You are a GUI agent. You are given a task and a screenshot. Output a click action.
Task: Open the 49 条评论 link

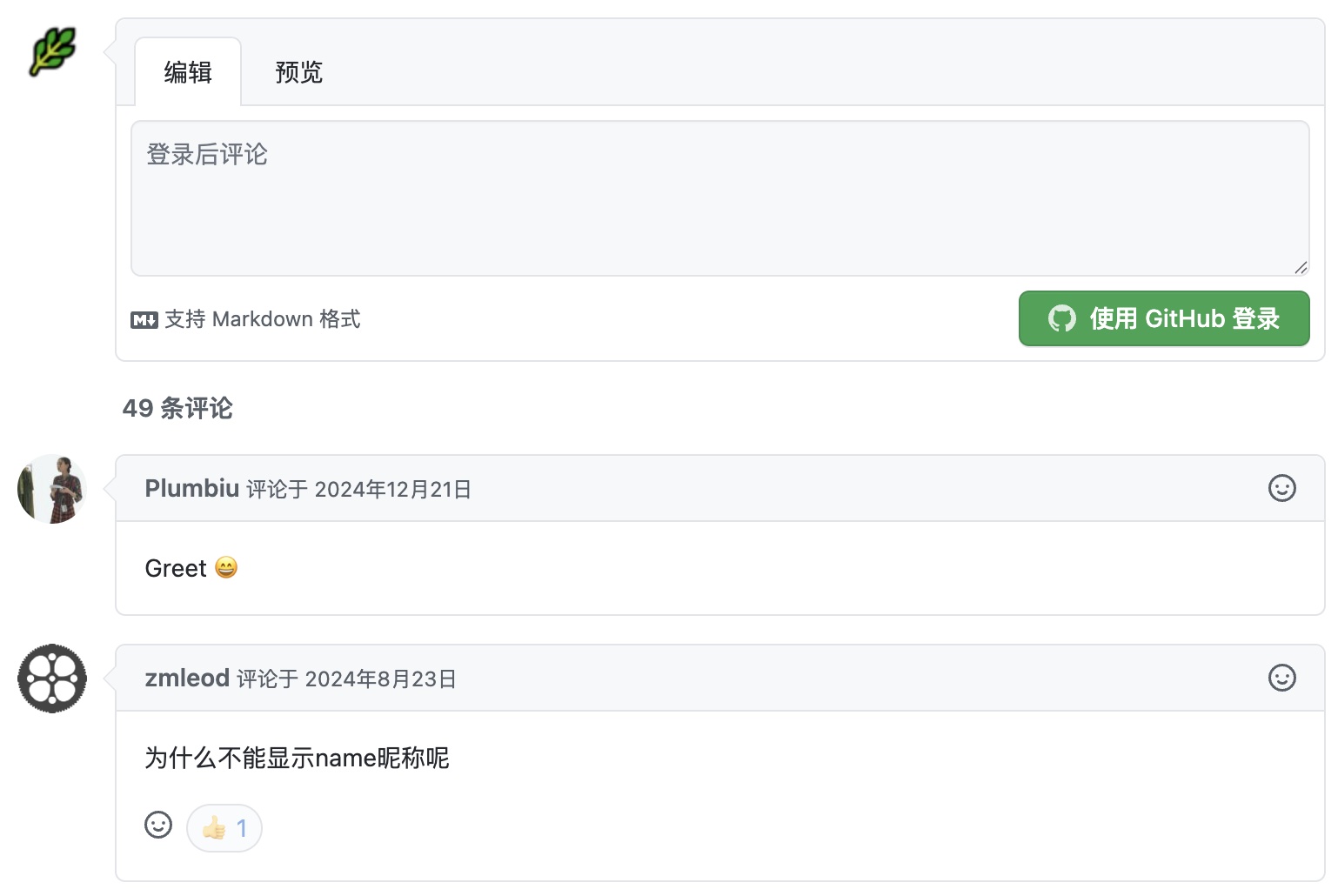coord(177,408)
